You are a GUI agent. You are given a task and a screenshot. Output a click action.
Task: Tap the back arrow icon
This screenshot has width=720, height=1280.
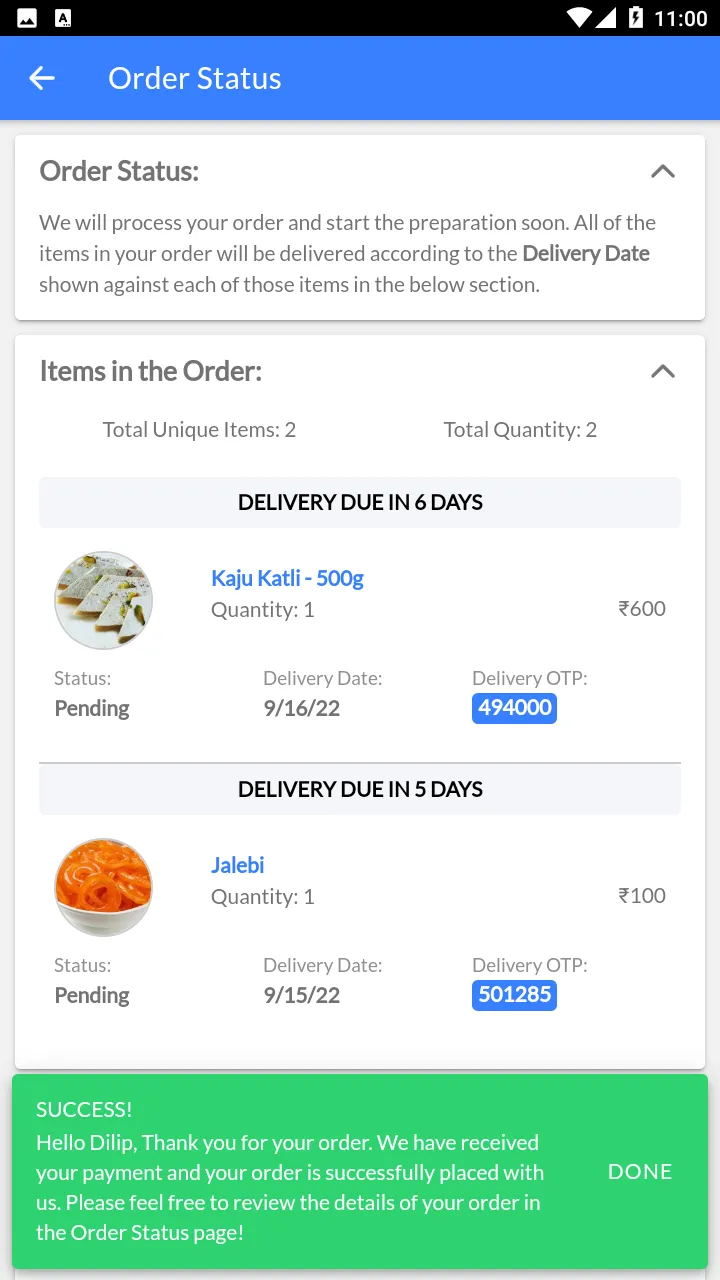42,78
